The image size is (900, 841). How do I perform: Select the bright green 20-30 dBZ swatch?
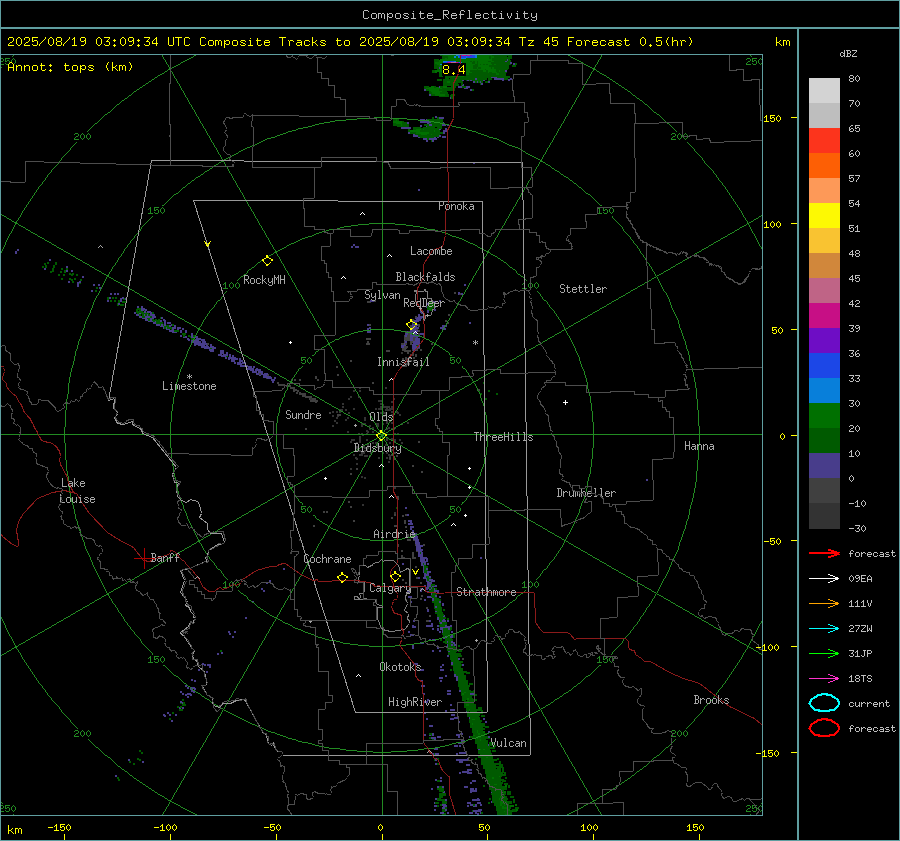[824, 416]
